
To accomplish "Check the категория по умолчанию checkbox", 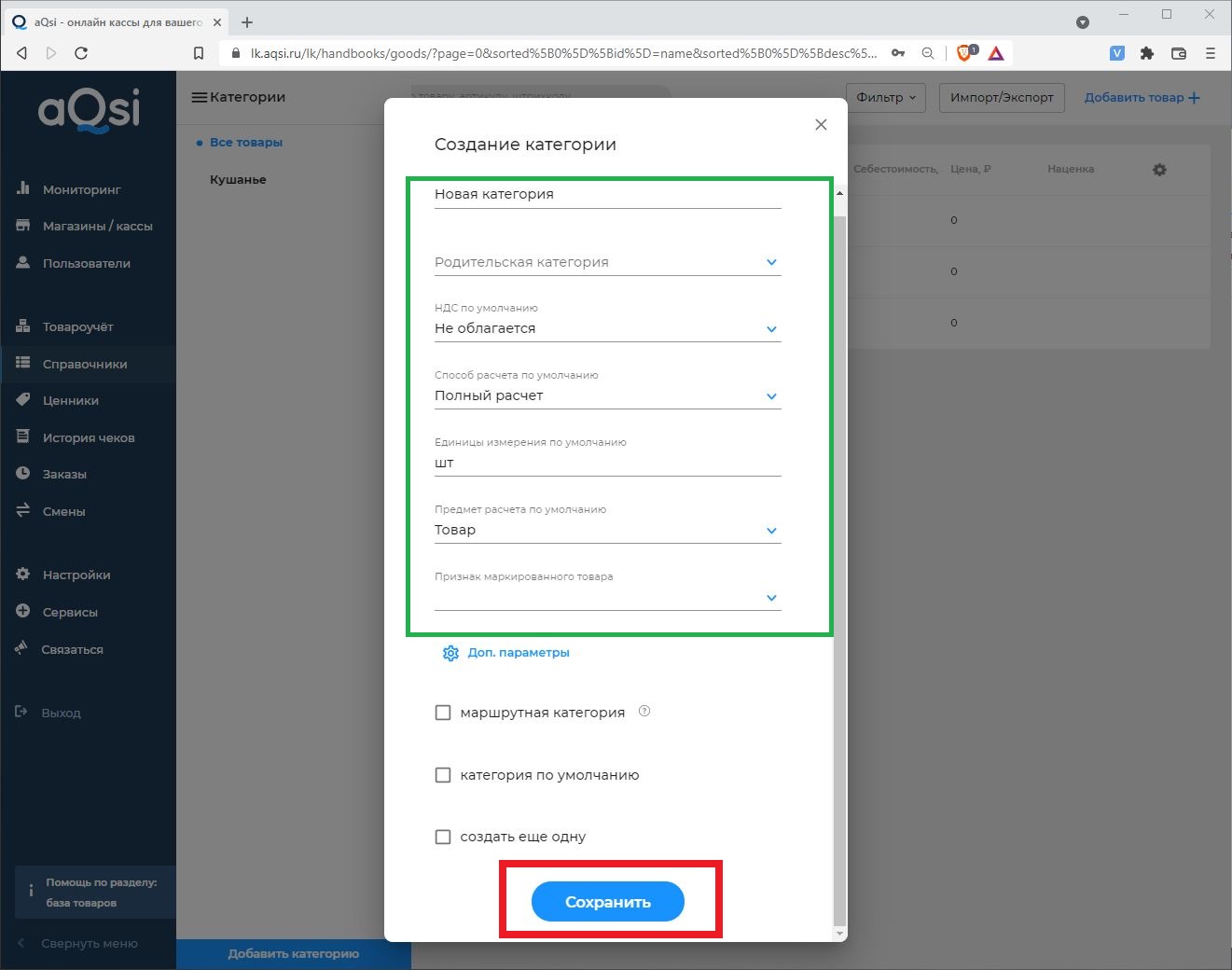I will [443, 775].
